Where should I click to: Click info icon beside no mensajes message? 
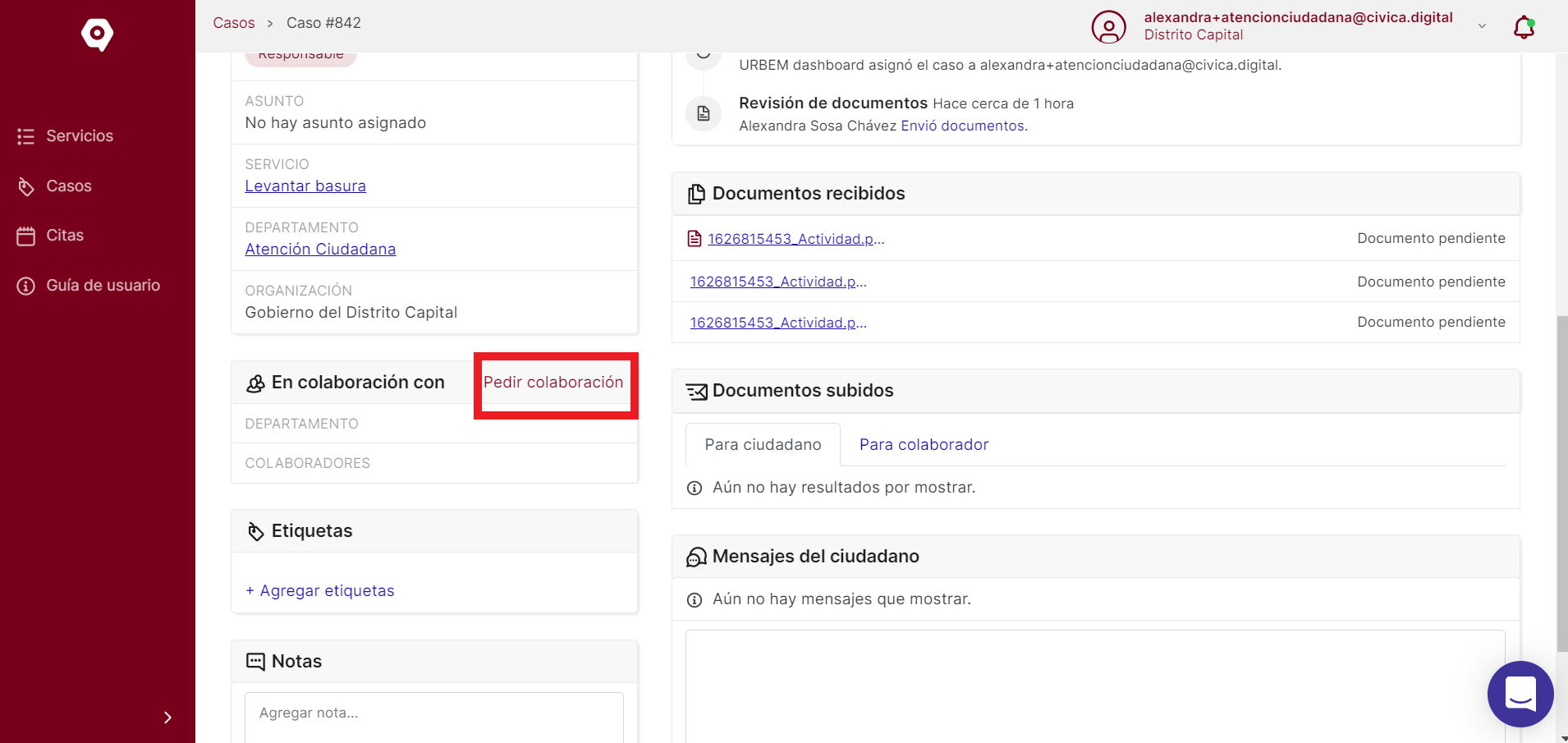(x=695, y=600)
